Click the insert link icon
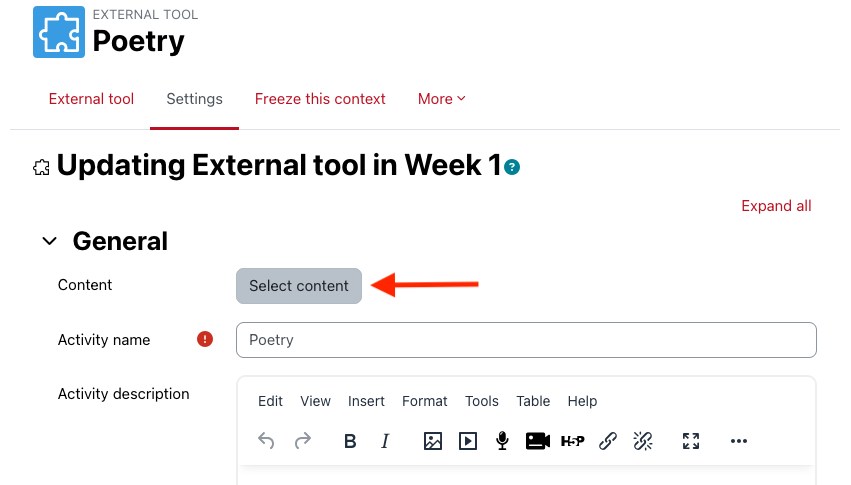The image size is (851, 485). [x=607, y=441]
